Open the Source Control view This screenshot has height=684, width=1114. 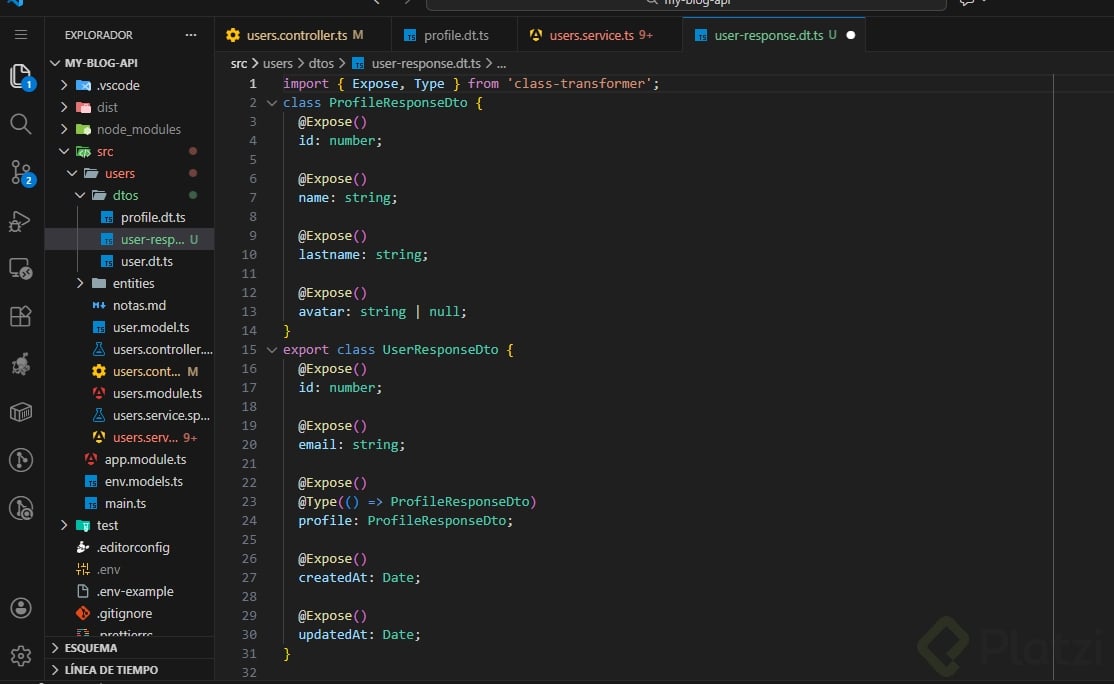[x=21, y=173]
